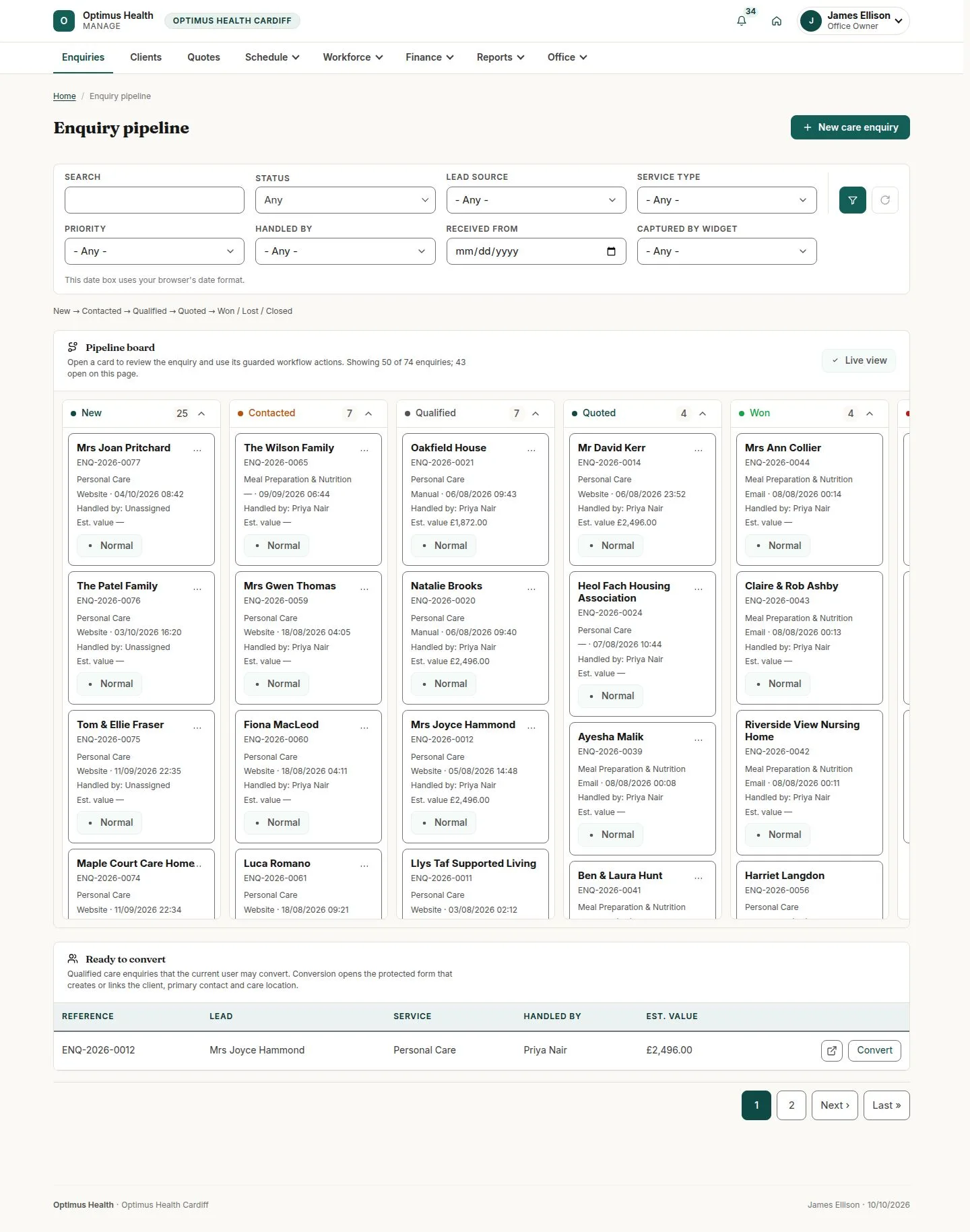Screen dimensions: 970x1232
Task: Open more options on The Patel Family card
Action: click(x=197, y=589)
